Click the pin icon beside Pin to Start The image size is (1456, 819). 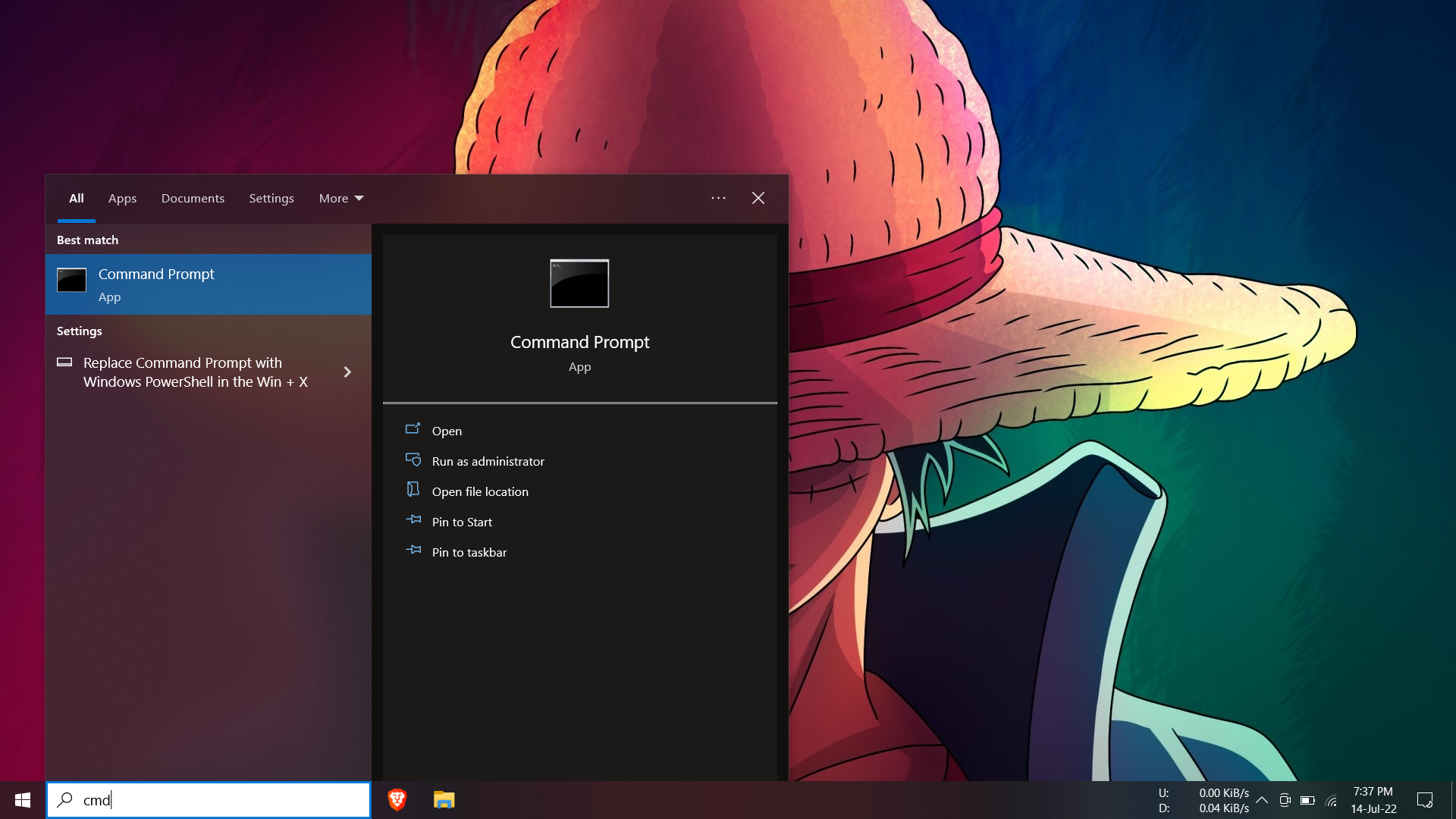click(413, 521)
